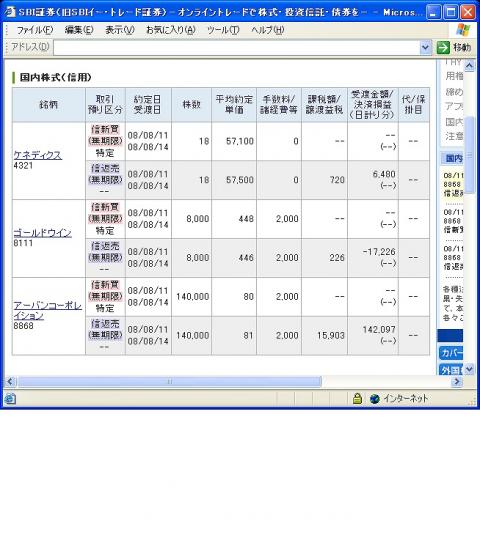This screenshot has height=543, width=480.
Task: Click the page icon in status bar
Action: [10, 399]
